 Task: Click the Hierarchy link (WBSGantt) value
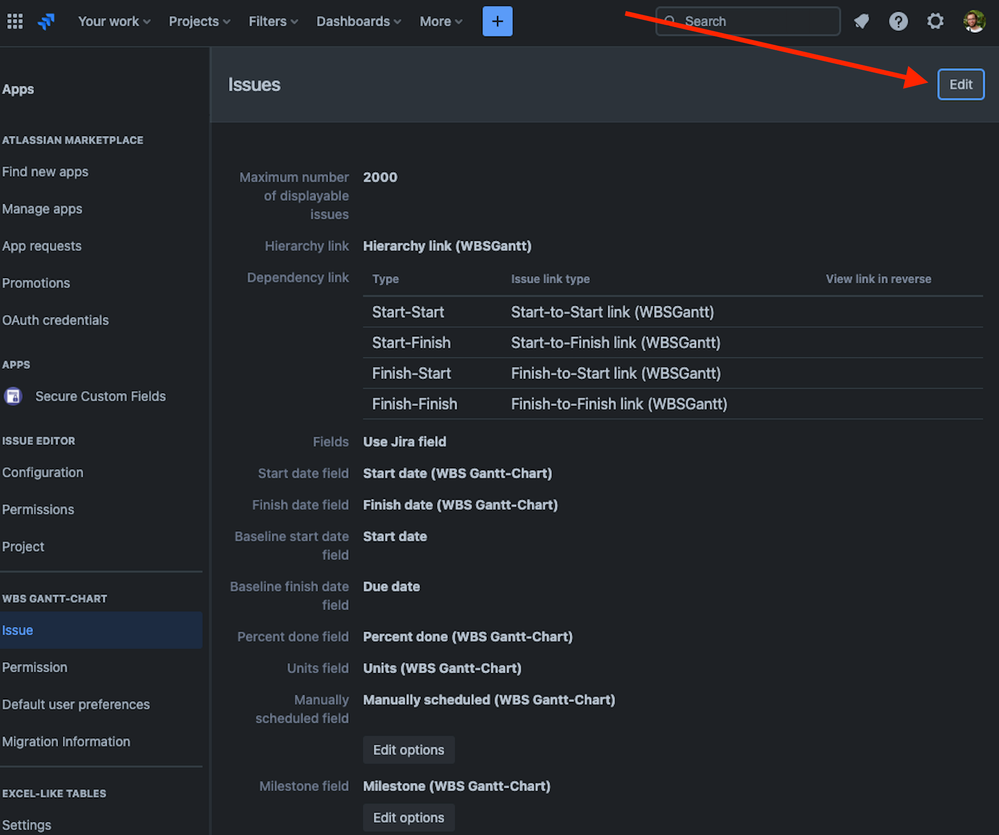447,246
